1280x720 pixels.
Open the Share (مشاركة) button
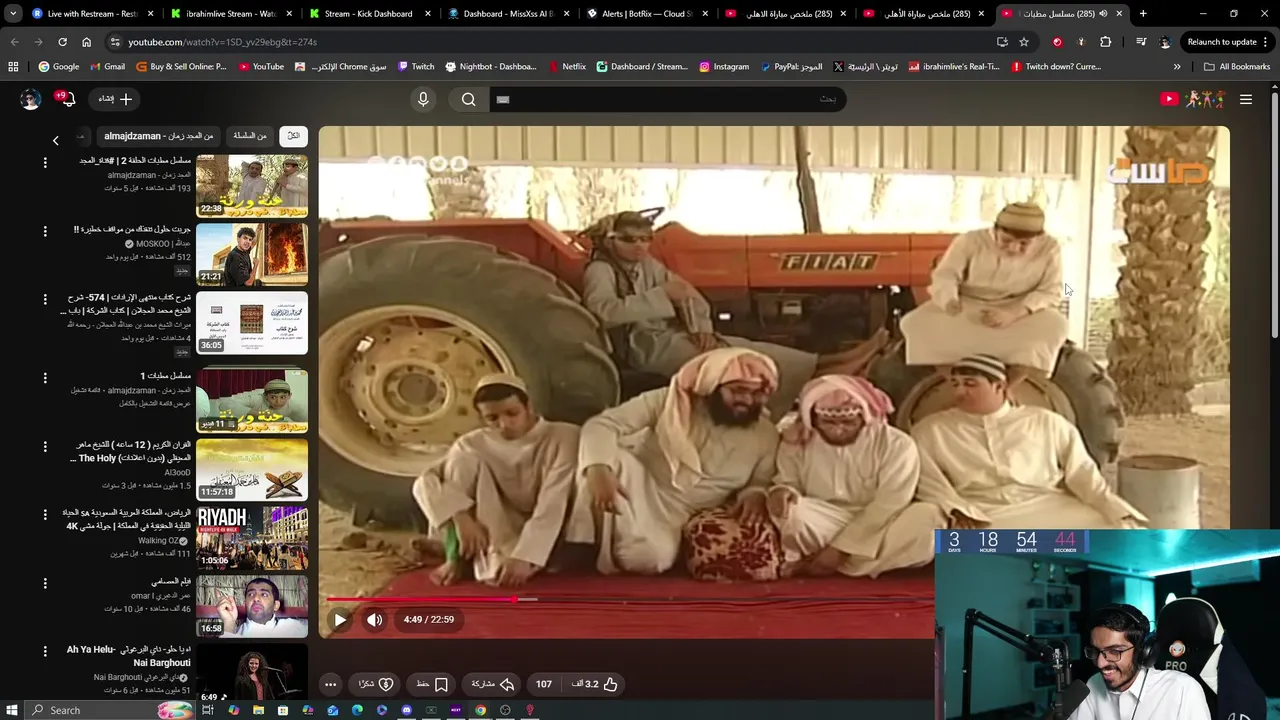493,684
